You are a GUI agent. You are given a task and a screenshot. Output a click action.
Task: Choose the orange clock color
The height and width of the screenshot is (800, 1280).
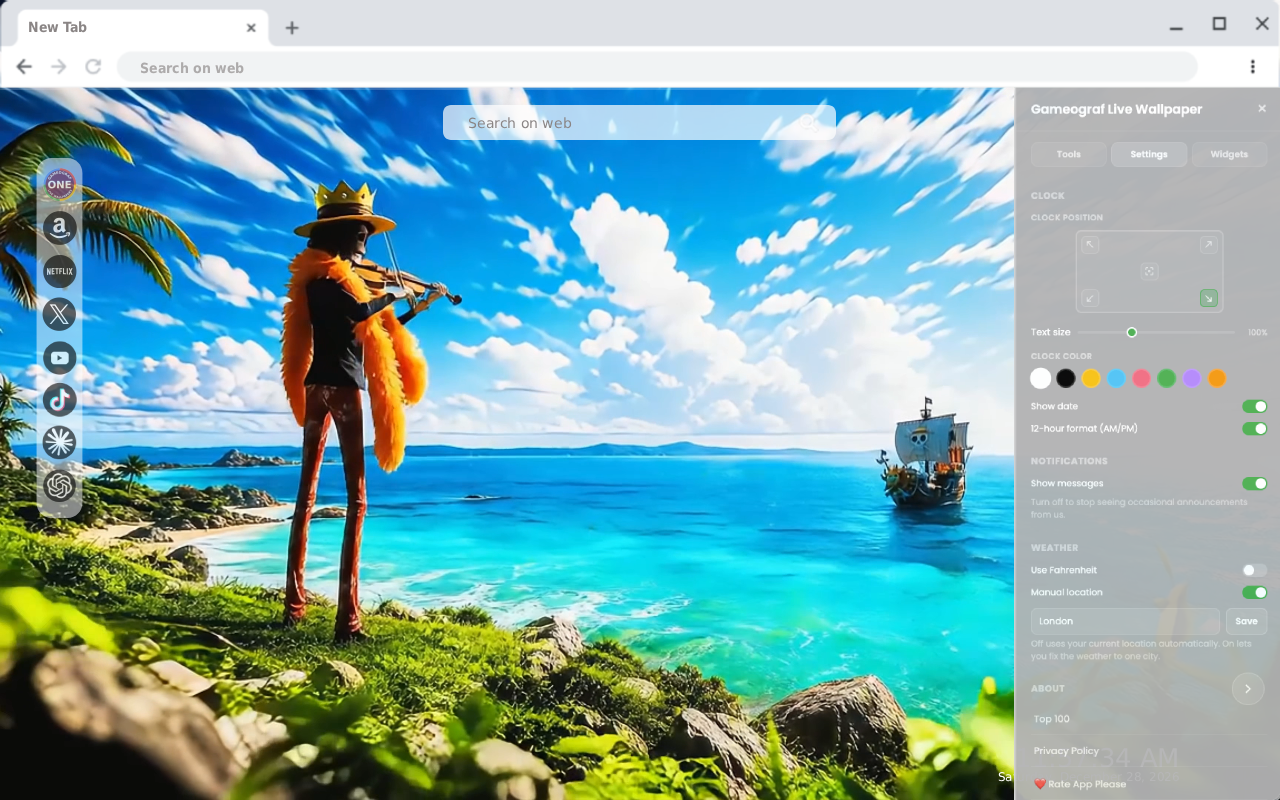click(1216, 378)
